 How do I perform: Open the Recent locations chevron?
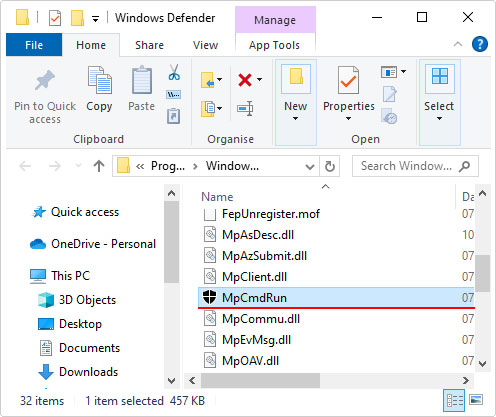79,166
